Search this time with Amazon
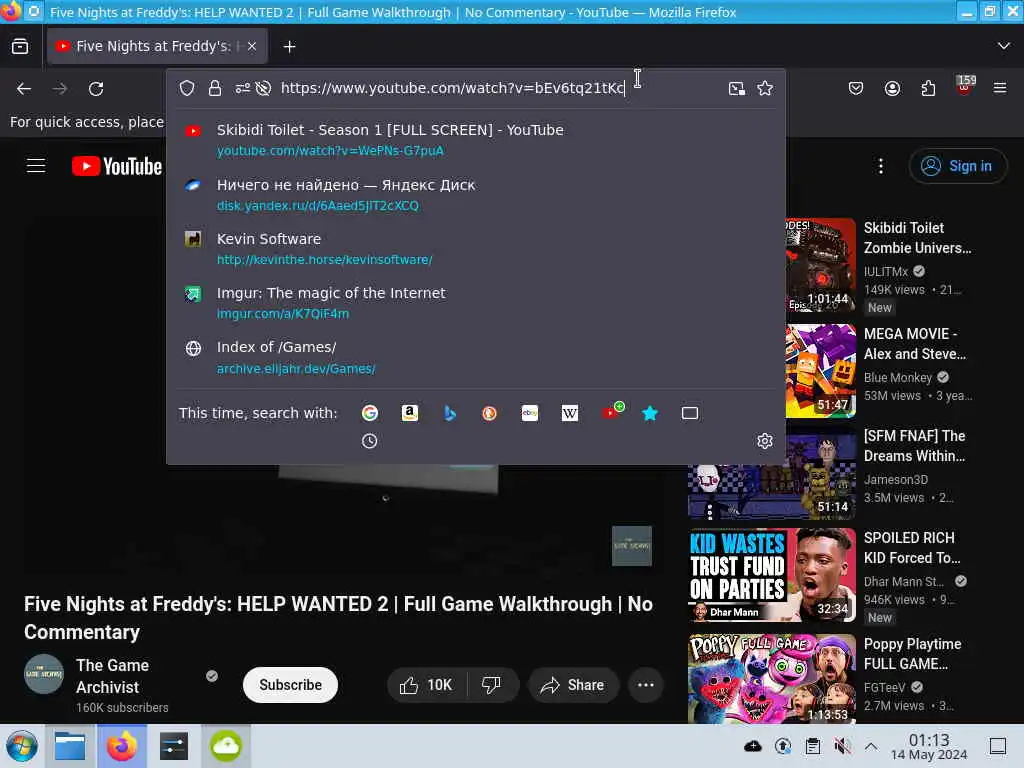 click(x=409, y=413)
